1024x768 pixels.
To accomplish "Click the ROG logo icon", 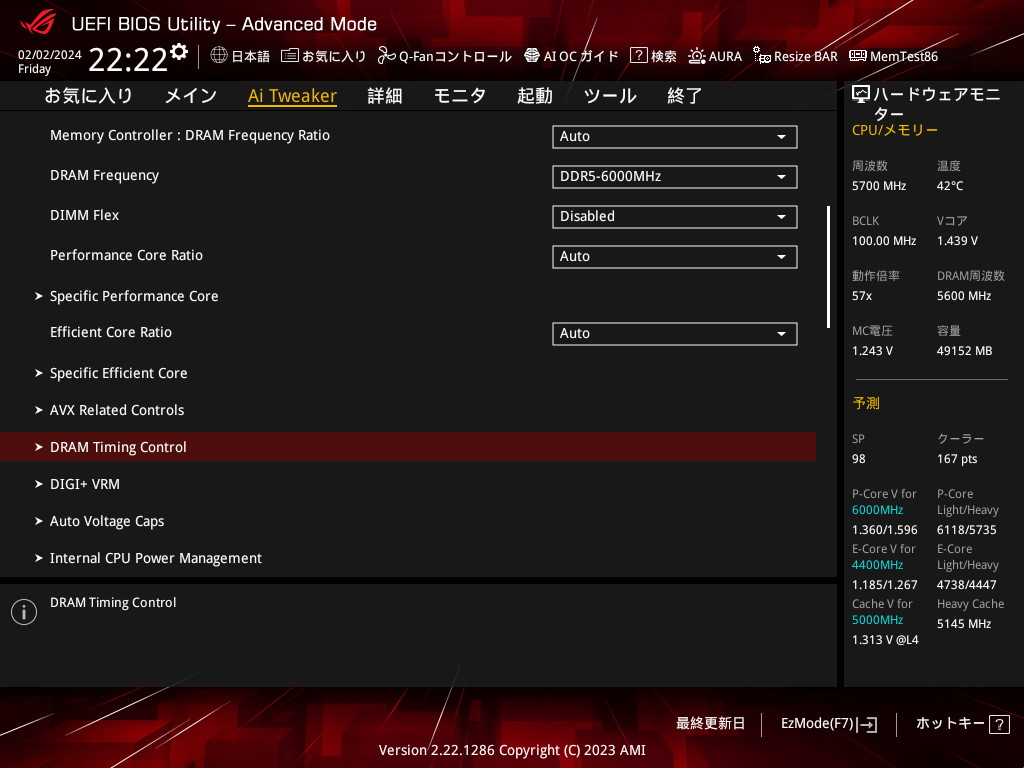I will click(38, 24).
